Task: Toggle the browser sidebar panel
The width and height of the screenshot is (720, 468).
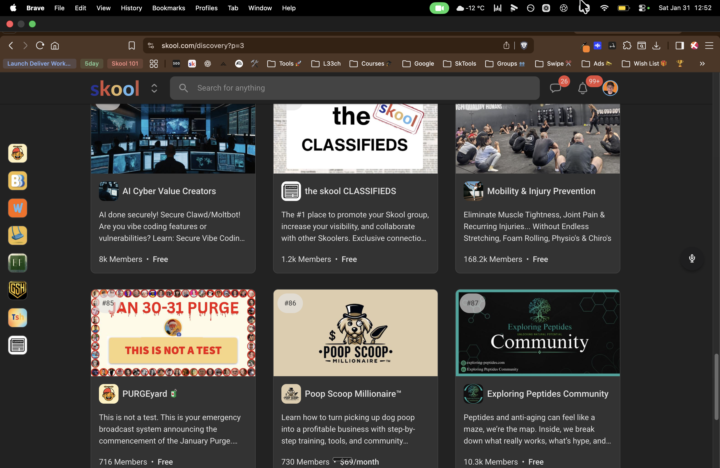Action: [680, 45]
